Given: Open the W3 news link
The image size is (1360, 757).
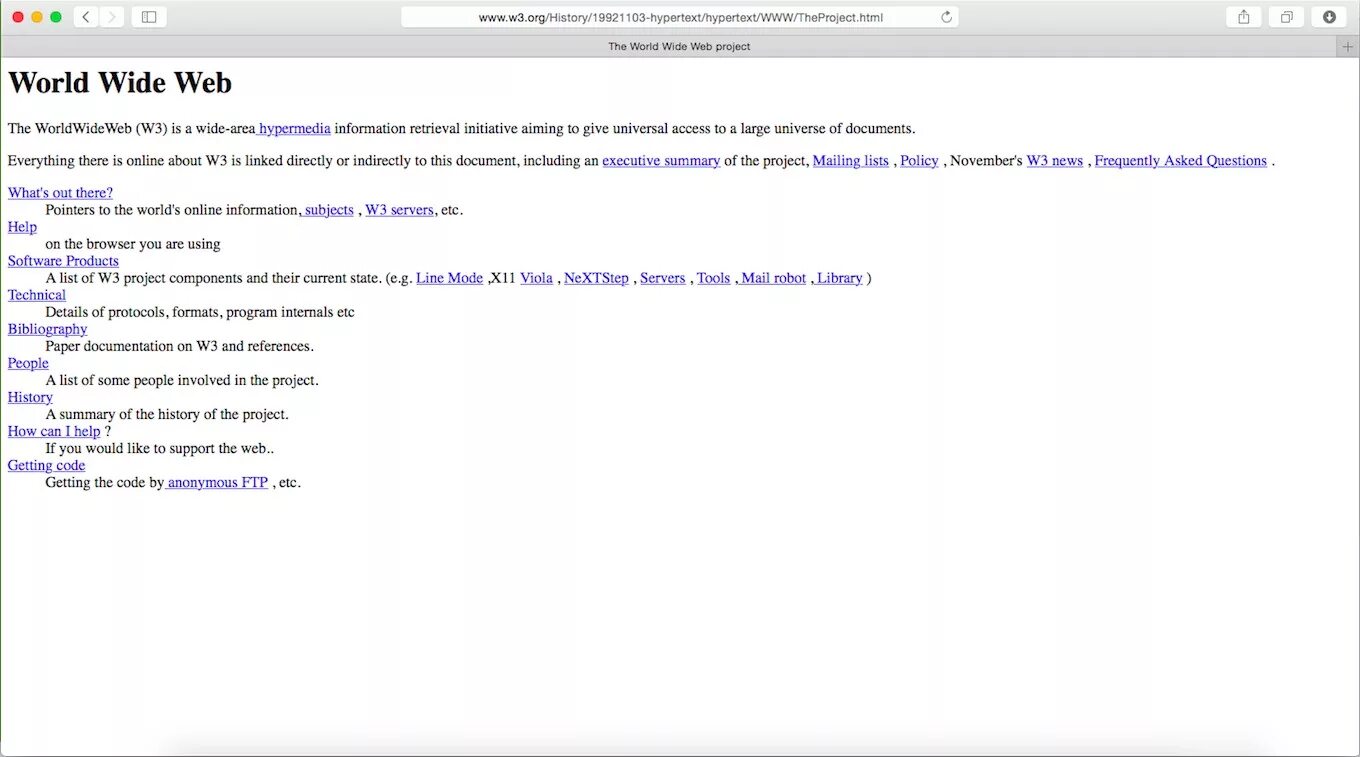Looking at the screenshot, I should 1054,160.
